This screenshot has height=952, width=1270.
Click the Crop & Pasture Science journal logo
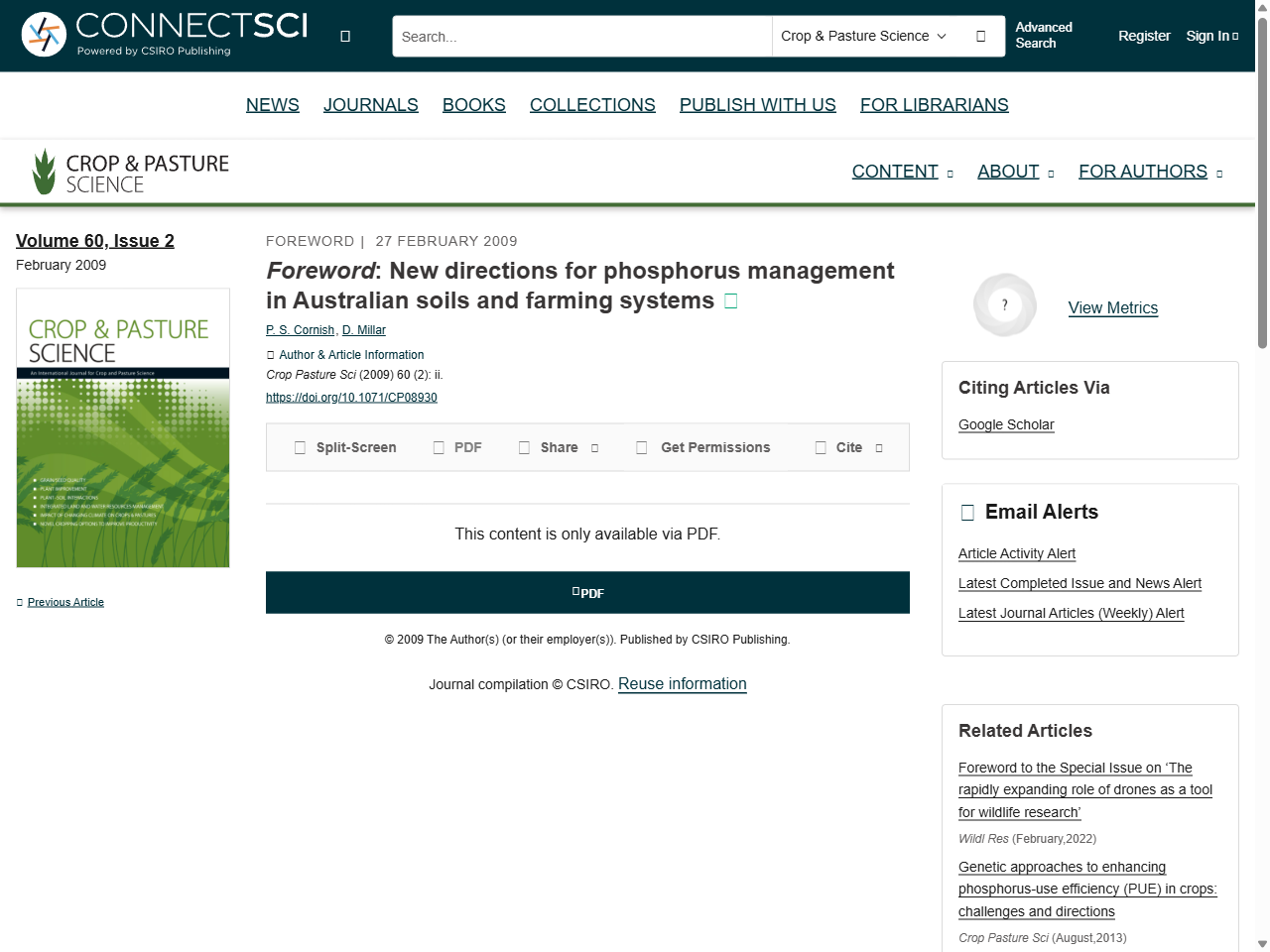[130, 172]
